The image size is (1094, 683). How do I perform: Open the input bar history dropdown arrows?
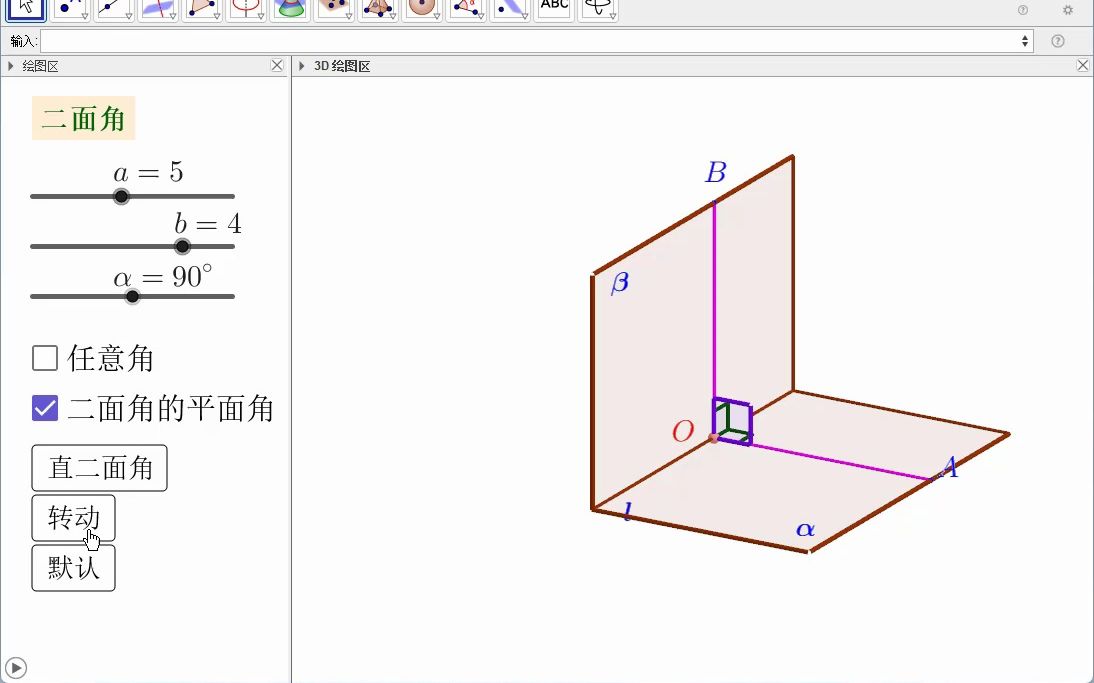pos(1024,41)
